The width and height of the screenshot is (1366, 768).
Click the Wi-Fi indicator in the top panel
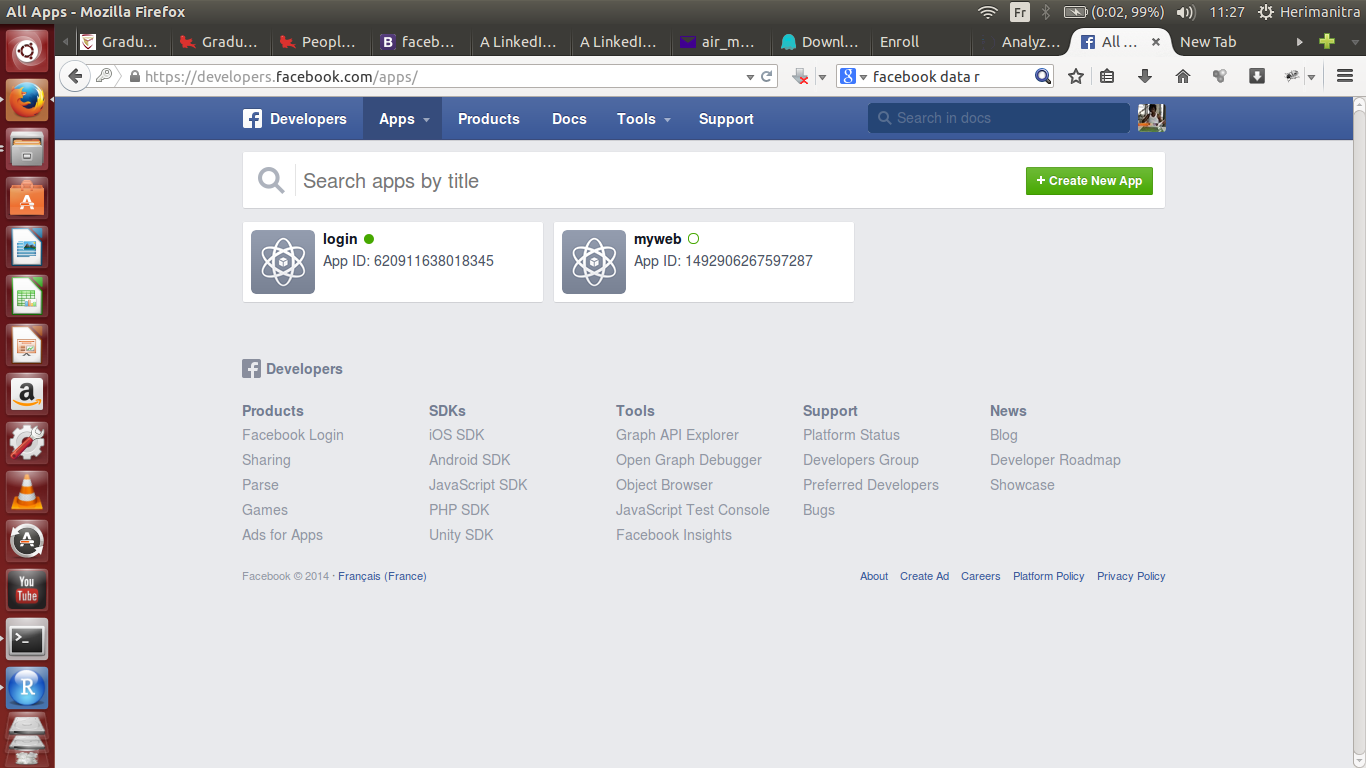click(x=988, y=12)
